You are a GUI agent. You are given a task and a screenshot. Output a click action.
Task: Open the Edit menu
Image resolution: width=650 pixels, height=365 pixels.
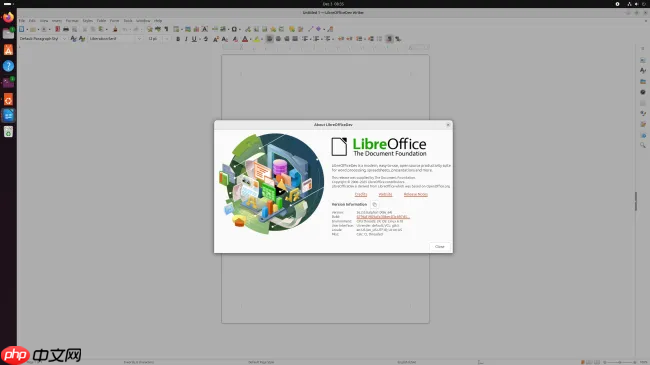click(x=32, y=21)
